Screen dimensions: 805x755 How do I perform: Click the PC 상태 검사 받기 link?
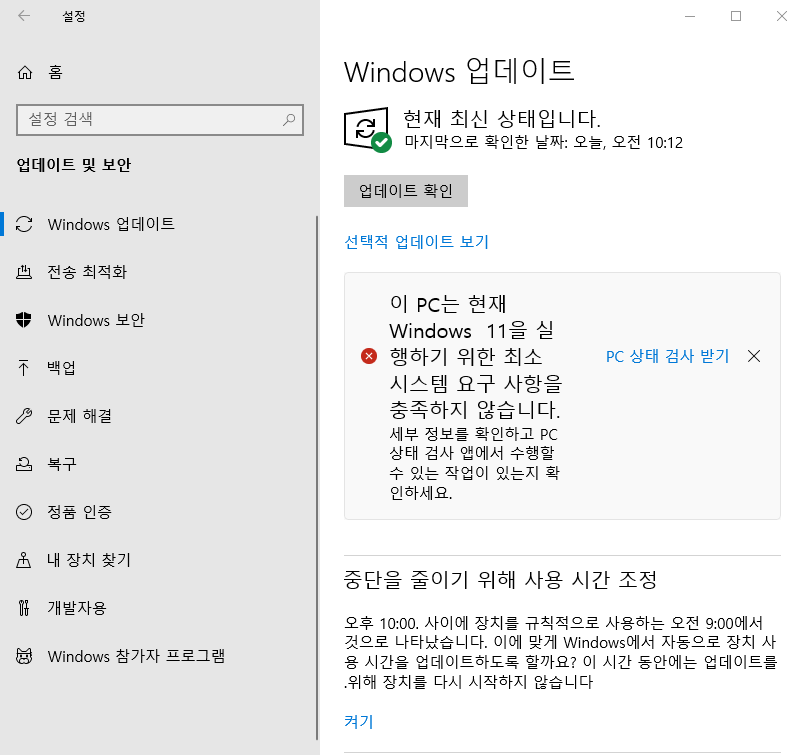click(x=667, y=356)
